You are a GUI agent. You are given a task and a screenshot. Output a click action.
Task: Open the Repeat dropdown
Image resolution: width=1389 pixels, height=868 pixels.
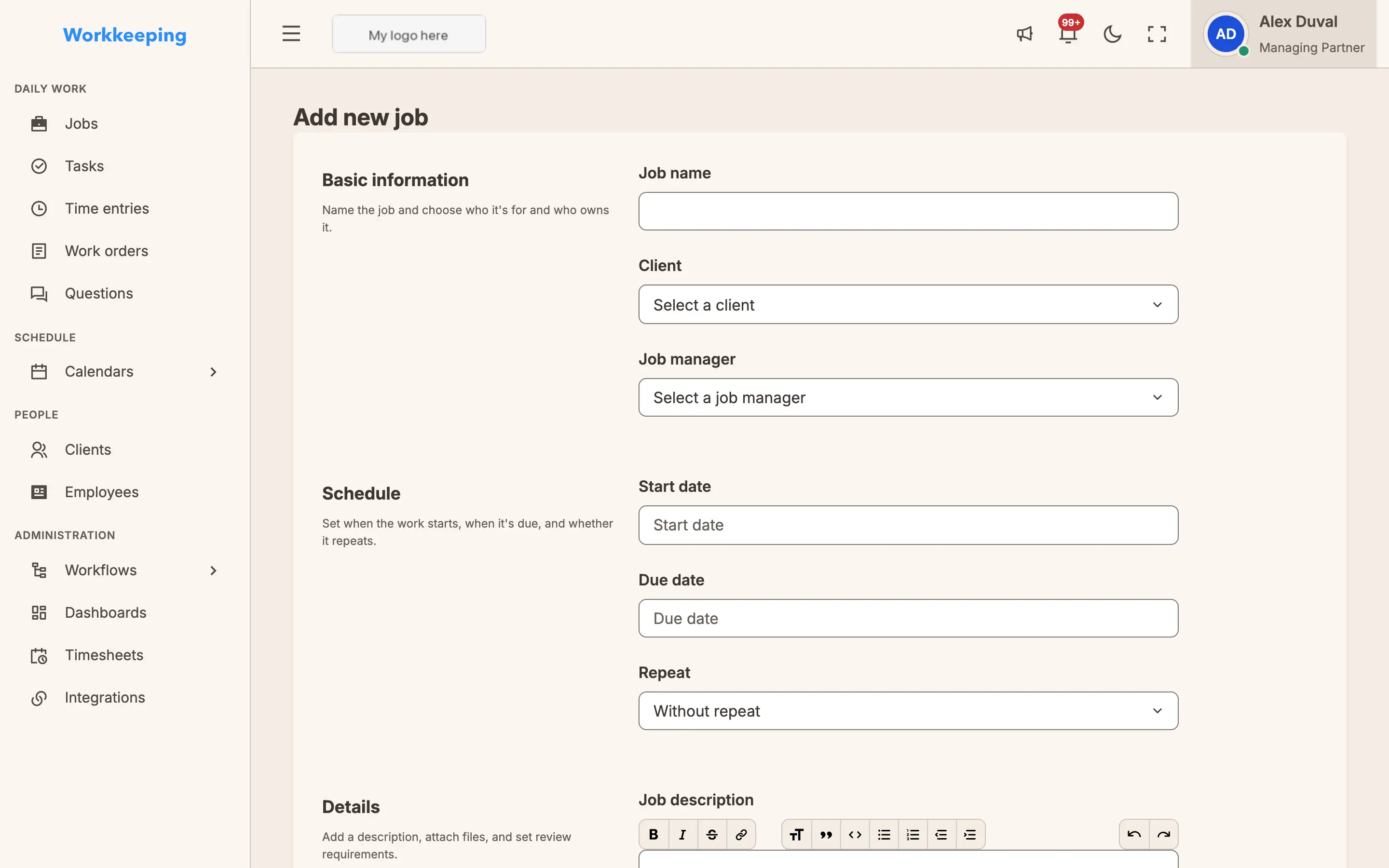click(x=908, y=711)
